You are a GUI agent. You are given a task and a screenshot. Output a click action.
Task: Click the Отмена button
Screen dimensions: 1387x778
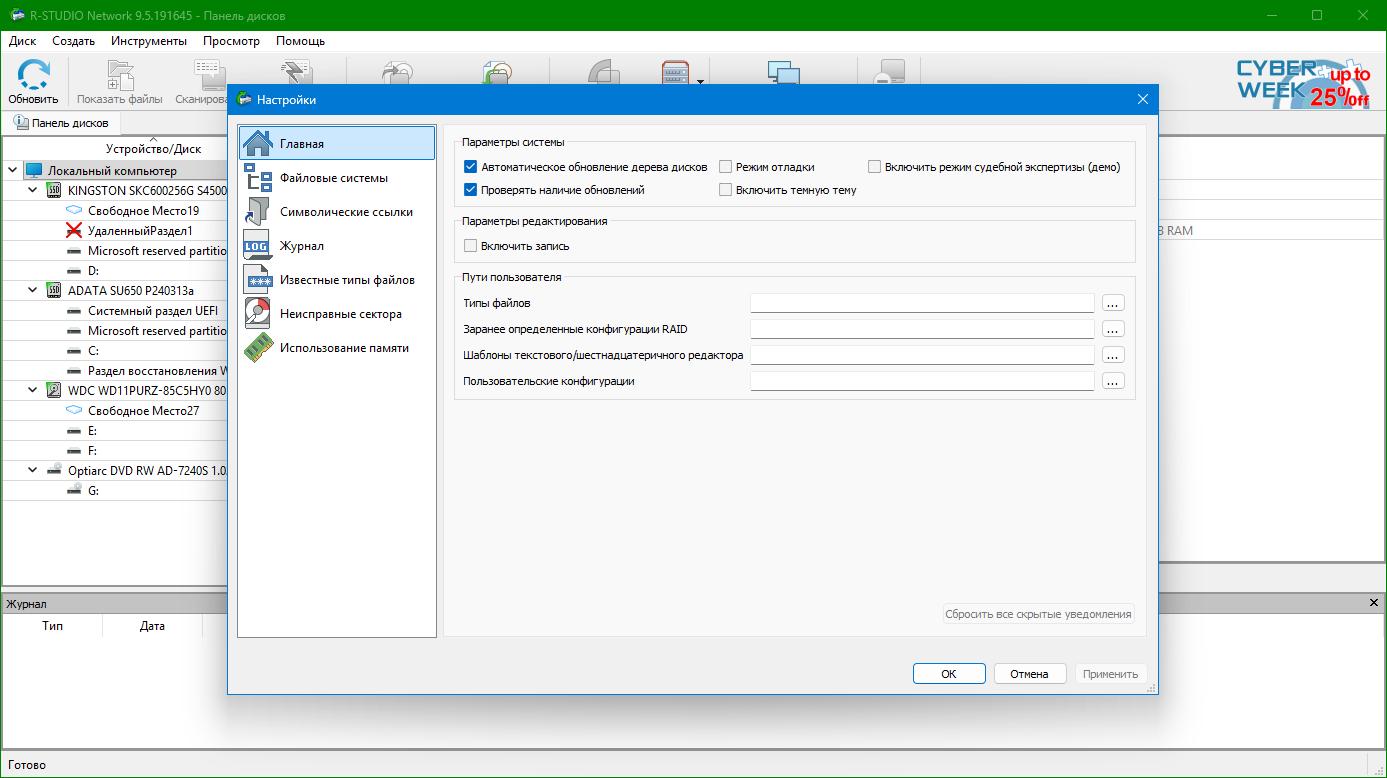click(x=1029, y=674)
